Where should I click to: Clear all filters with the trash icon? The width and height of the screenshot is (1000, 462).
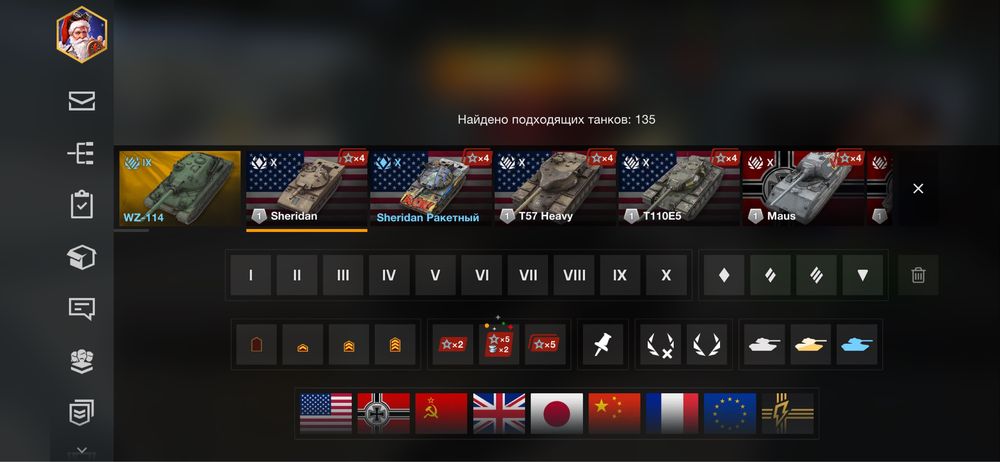coord(918,275)
